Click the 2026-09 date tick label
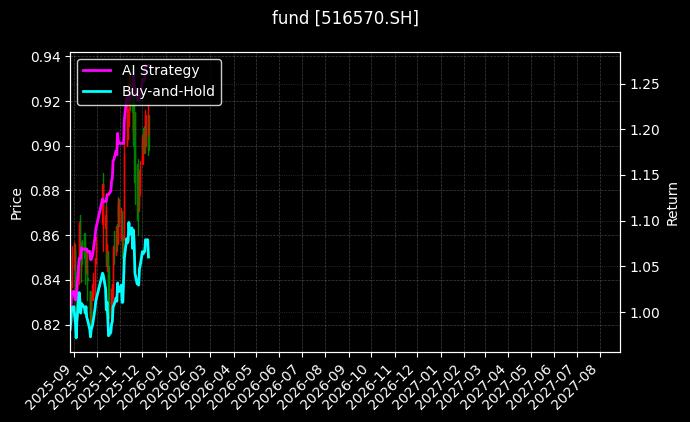 [323, 386]
